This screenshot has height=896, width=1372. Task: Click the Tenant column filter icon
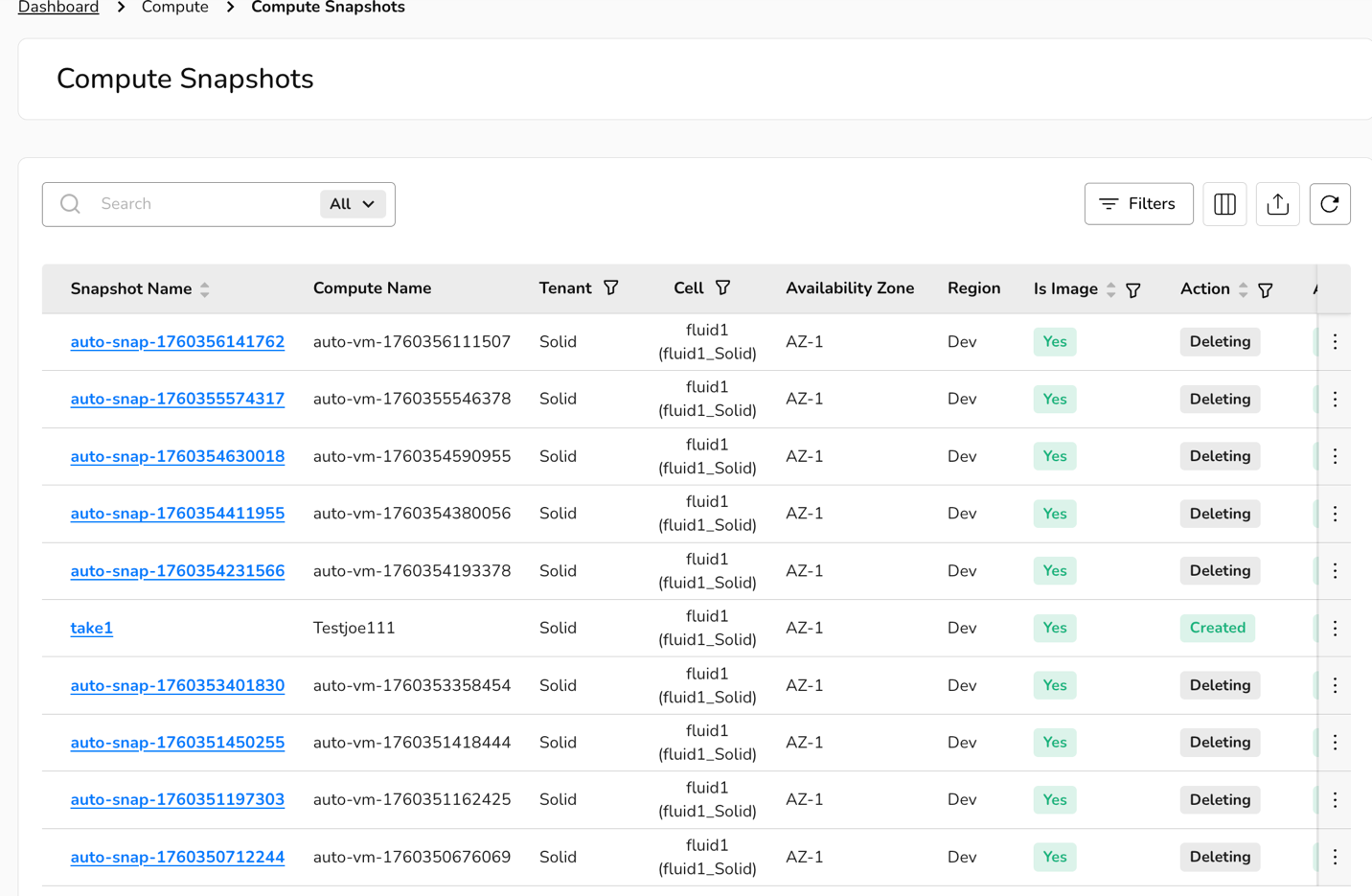click(610, 288)
